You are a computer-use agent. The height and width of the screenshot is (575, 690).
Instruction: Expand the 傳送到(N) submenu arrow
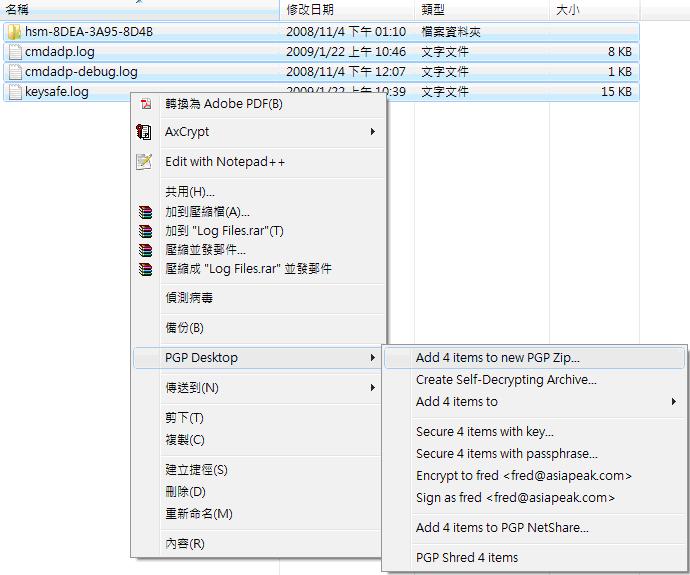coord(373,387)
